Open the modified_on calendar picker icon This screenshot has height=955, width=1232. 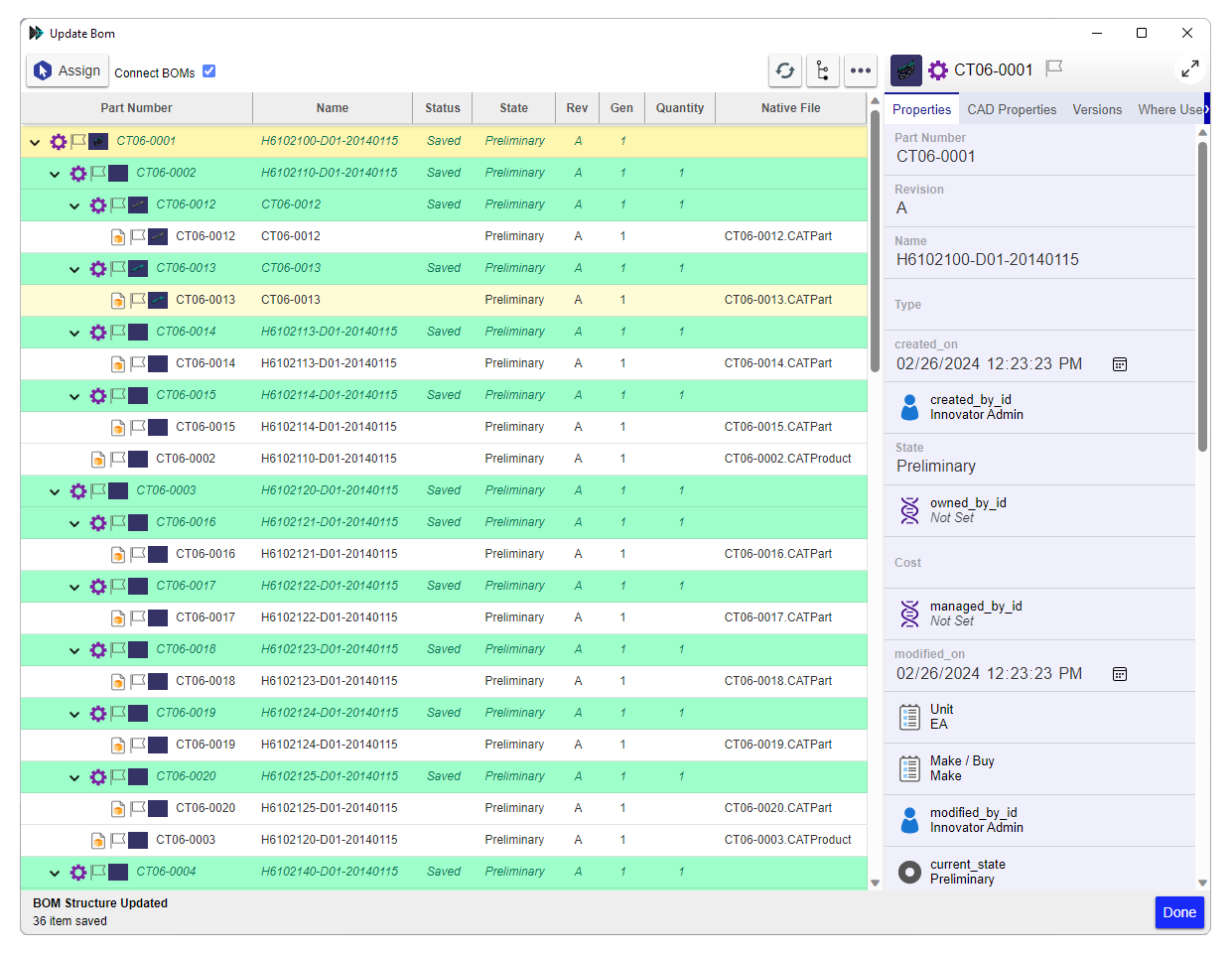1120,674
